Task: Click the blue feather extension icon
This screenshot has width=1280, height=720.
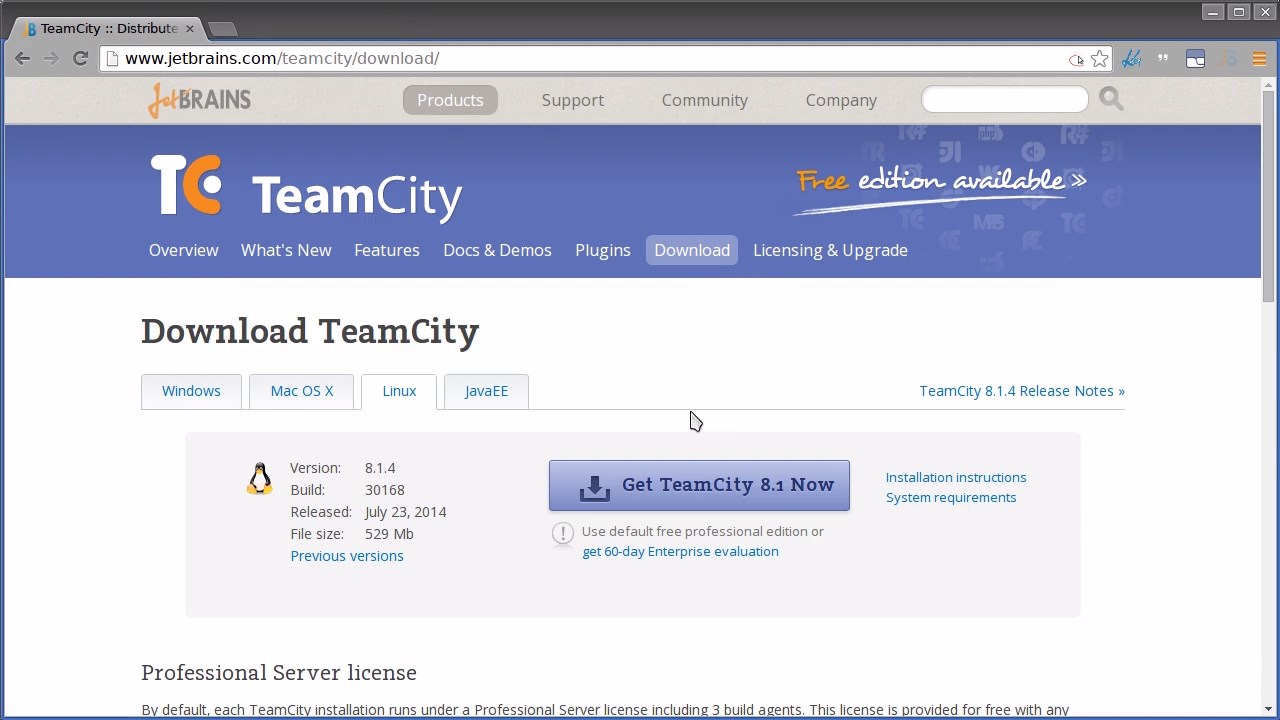Action: [1131, 59]
